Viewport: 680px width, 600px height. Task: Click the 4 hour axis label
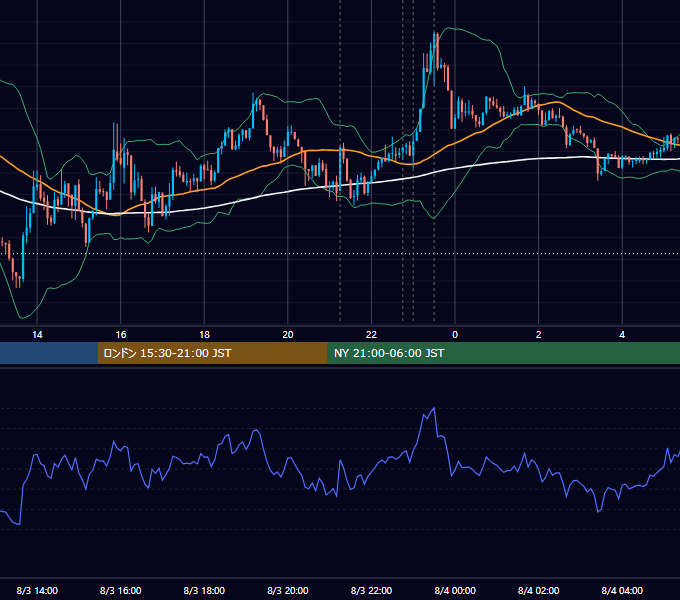pyautogui.click(x=622, y=335)
